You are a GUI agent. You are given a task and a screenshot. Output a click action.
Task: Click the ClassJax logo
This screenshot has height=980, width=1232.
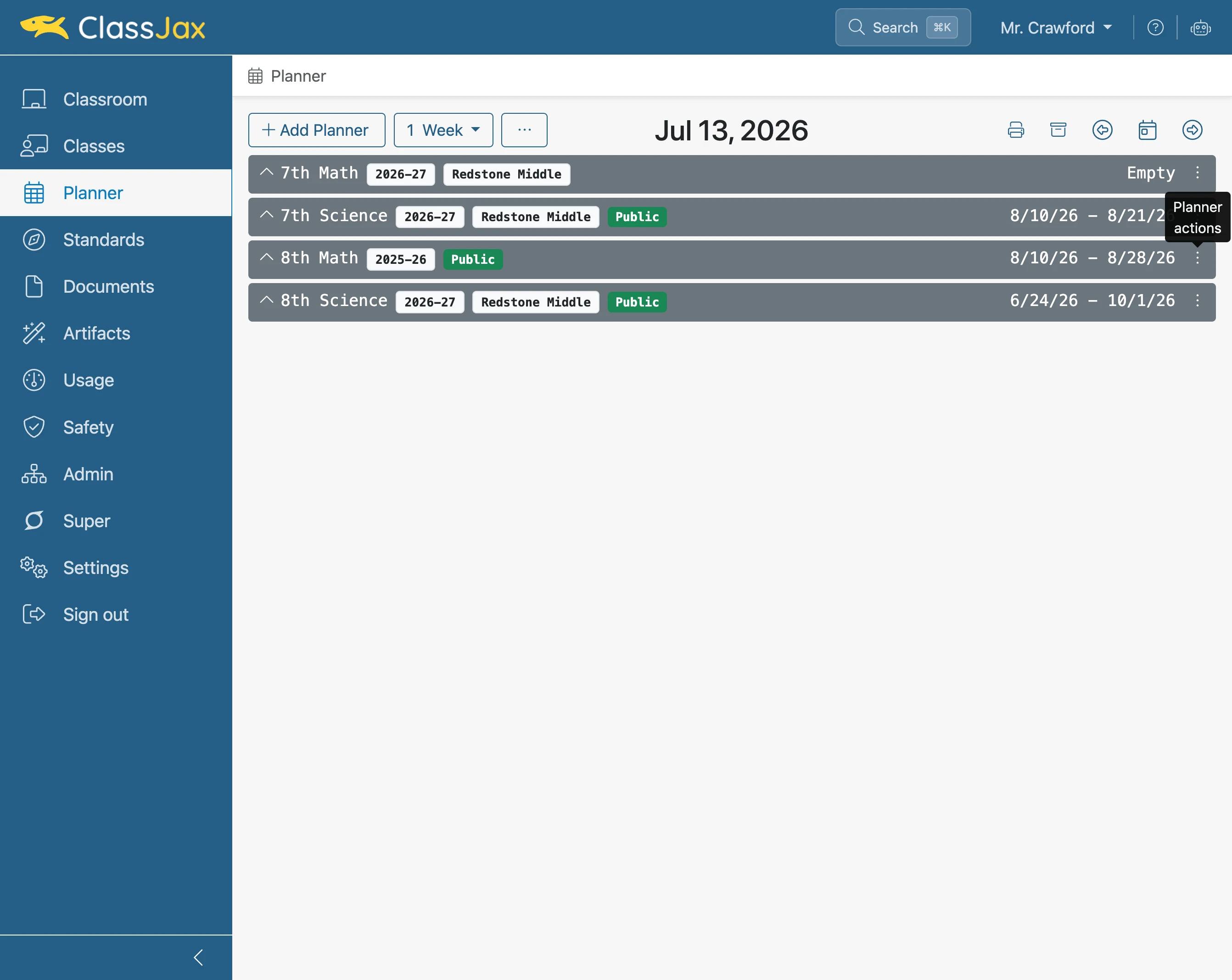112,28
